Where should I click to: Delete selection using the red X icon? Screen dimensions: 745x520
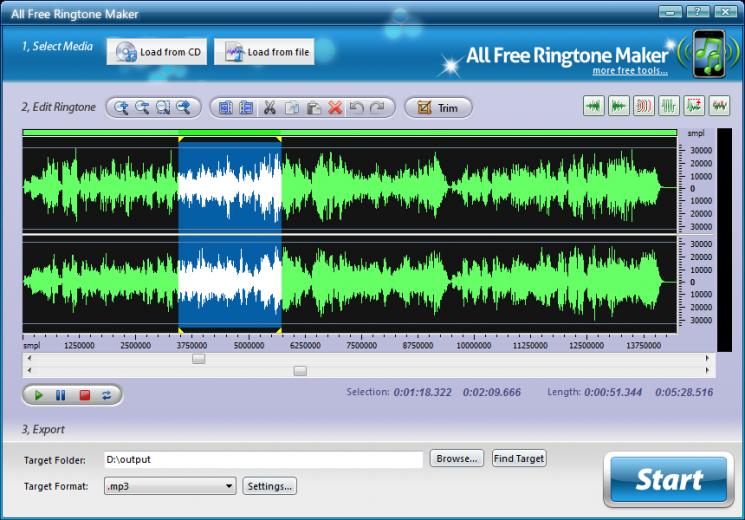point(335,108)
